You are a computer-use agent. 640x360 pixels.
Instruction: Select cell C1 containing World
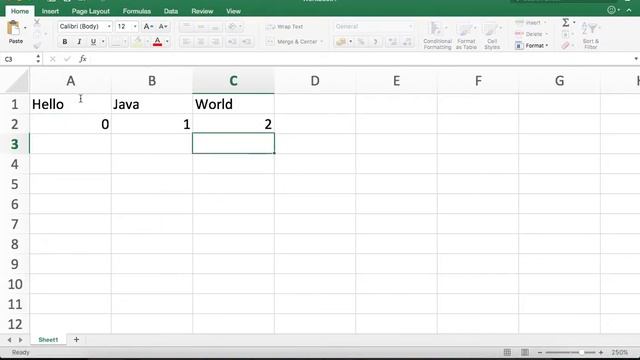pos(233,104)
